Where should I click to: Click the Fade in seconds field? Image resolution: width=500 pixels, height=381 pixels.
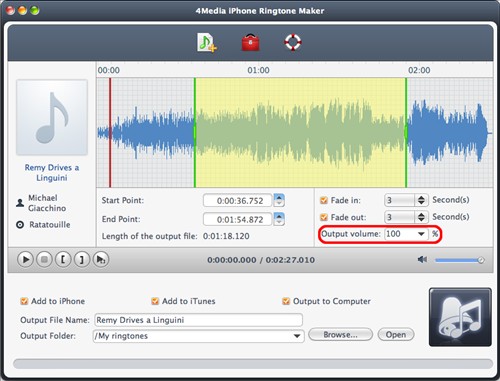(400, 200)
